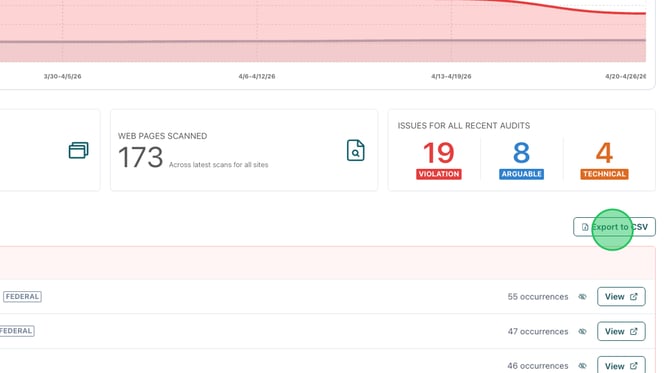
Task: Open View for the 55 occurrences issue
Action: (x=621, y=297)
